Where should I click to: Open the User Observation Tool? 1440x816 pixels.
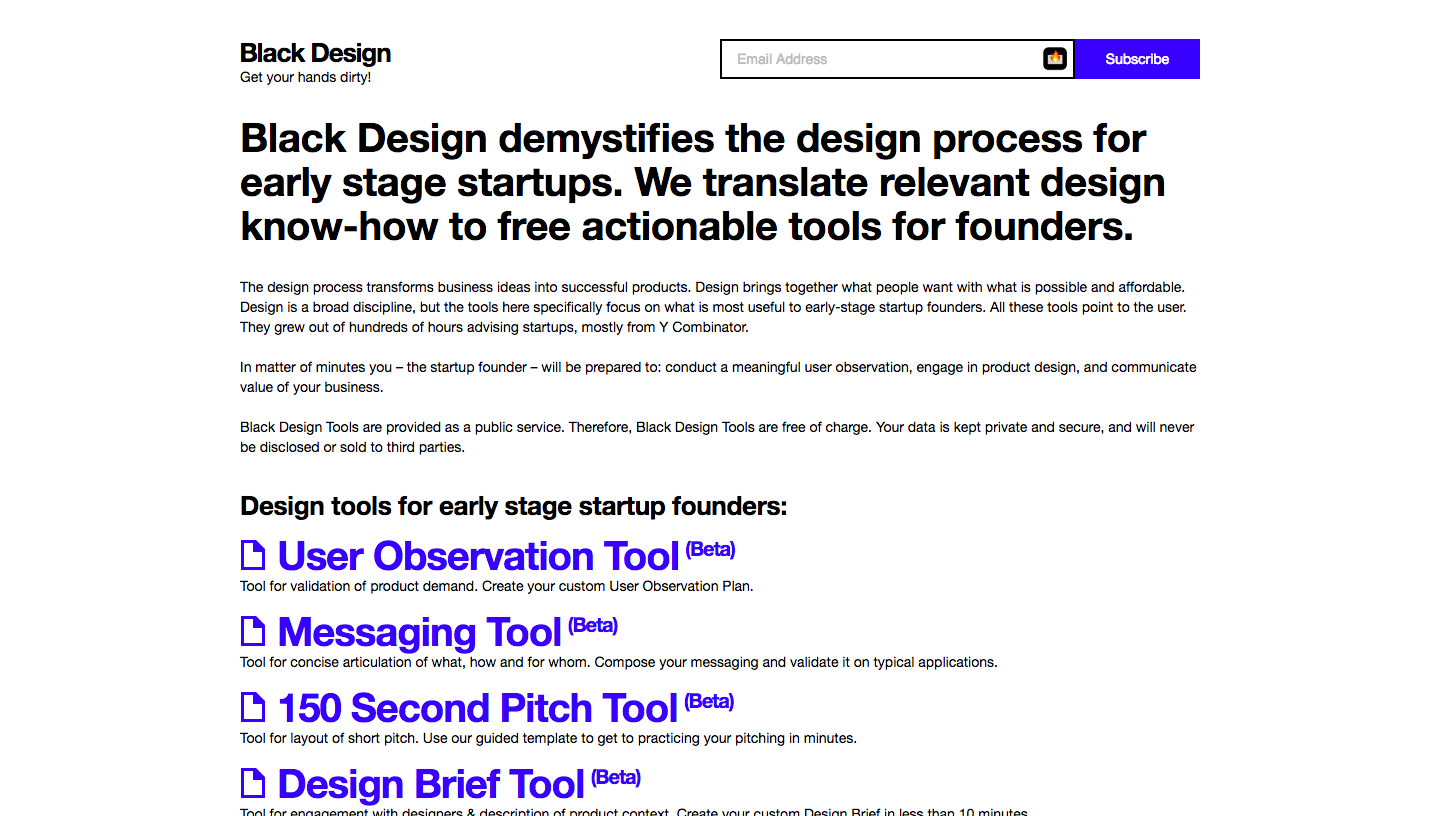point(478,556)
